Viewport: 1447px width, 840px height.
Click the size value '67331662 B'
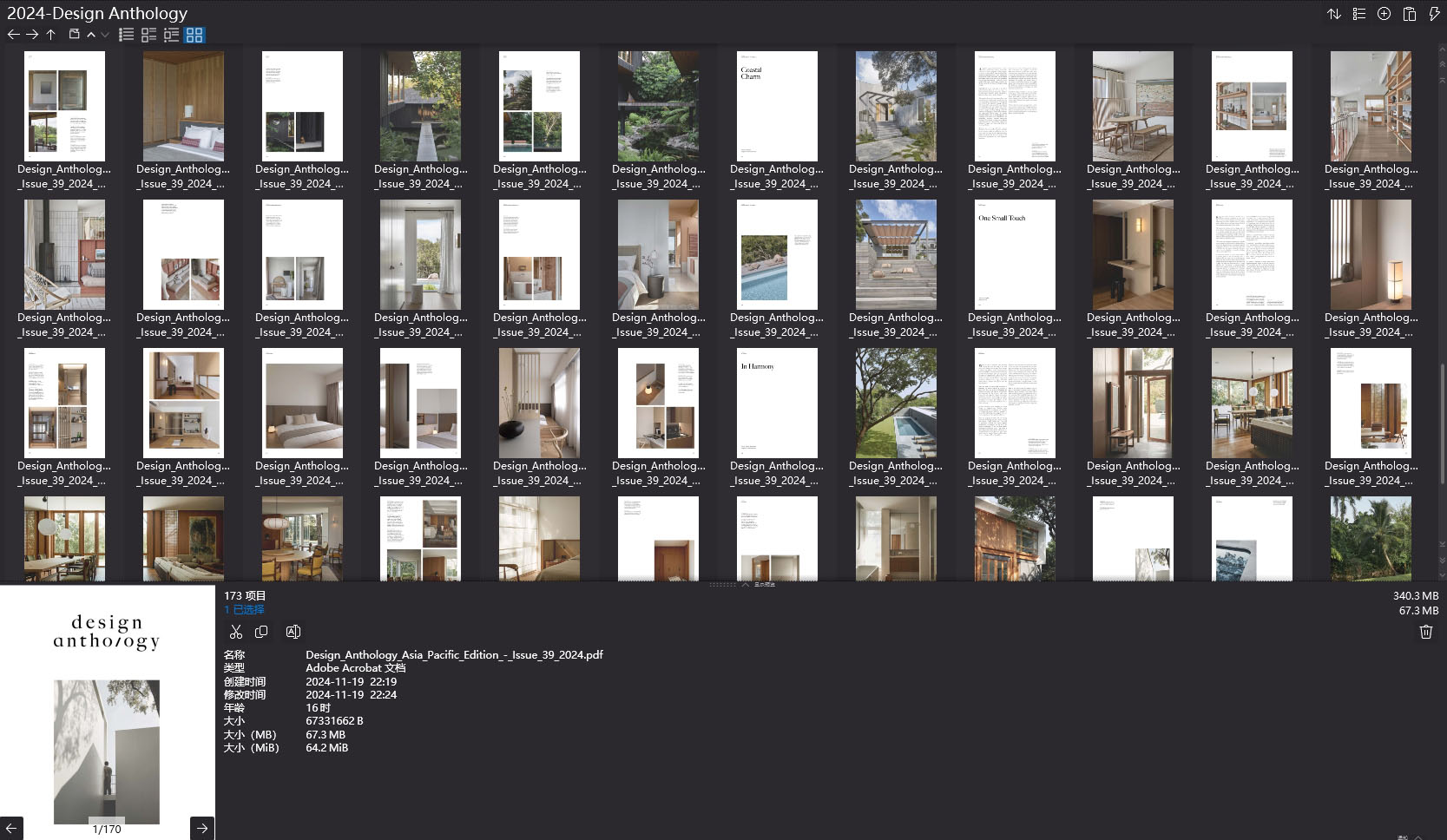click(334, 721)
